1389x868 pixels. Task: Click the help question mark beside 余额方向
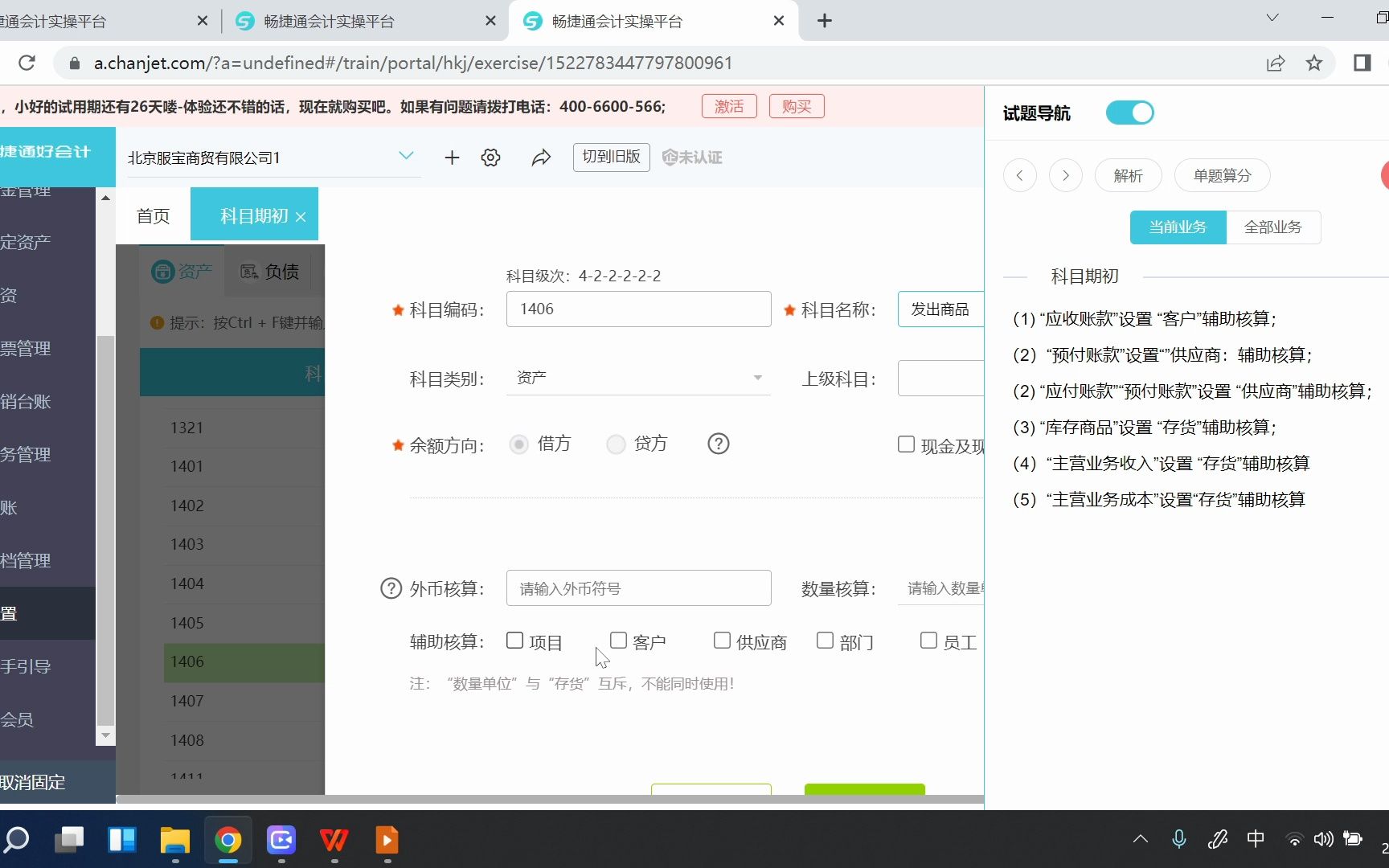[x=718, y=444]
